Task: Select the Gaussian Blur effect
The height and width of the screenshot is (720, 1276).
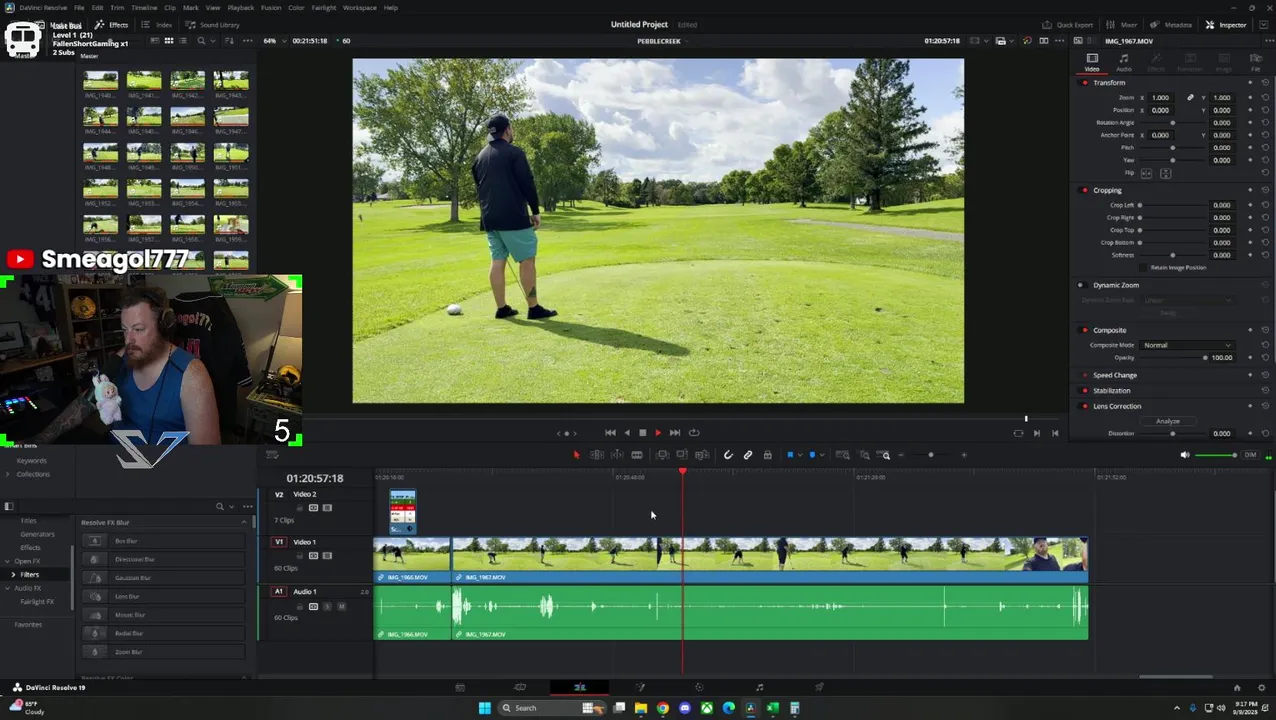Action: [164, 578]
